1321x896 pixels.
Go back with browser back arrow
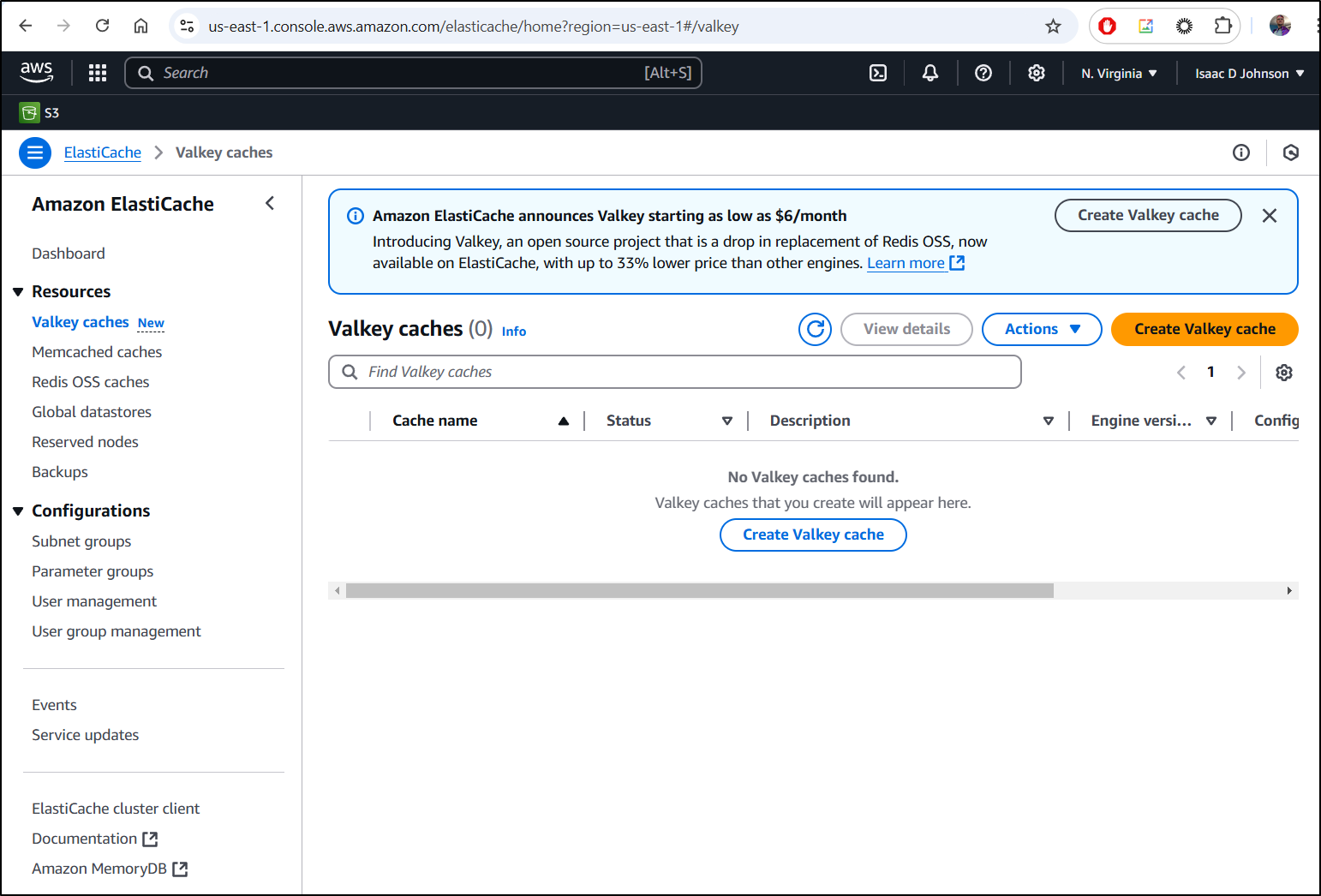(26, 26)
